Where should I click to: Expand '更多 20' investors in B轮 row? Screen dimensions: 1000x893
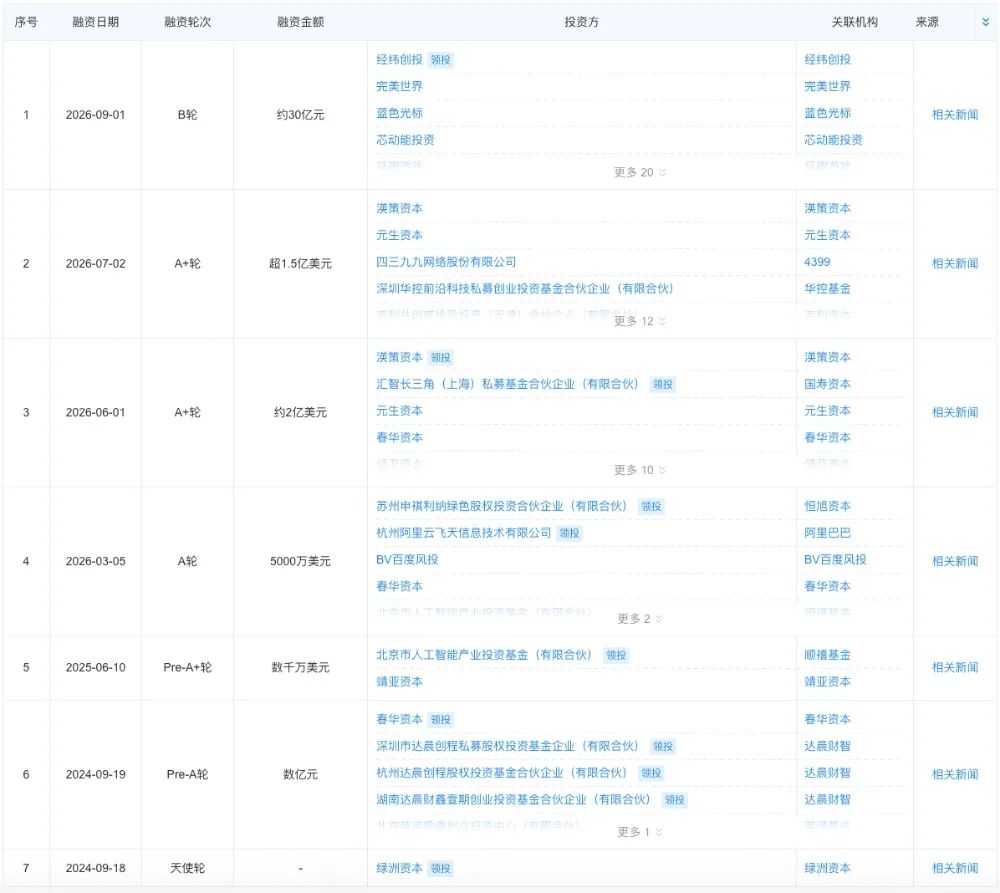640,172
